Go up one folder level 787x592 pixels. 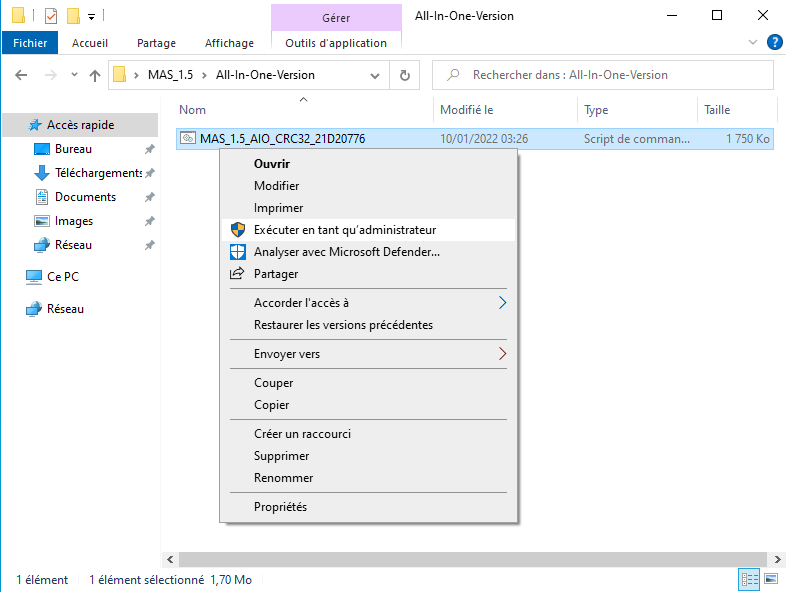tap(95, 75)
